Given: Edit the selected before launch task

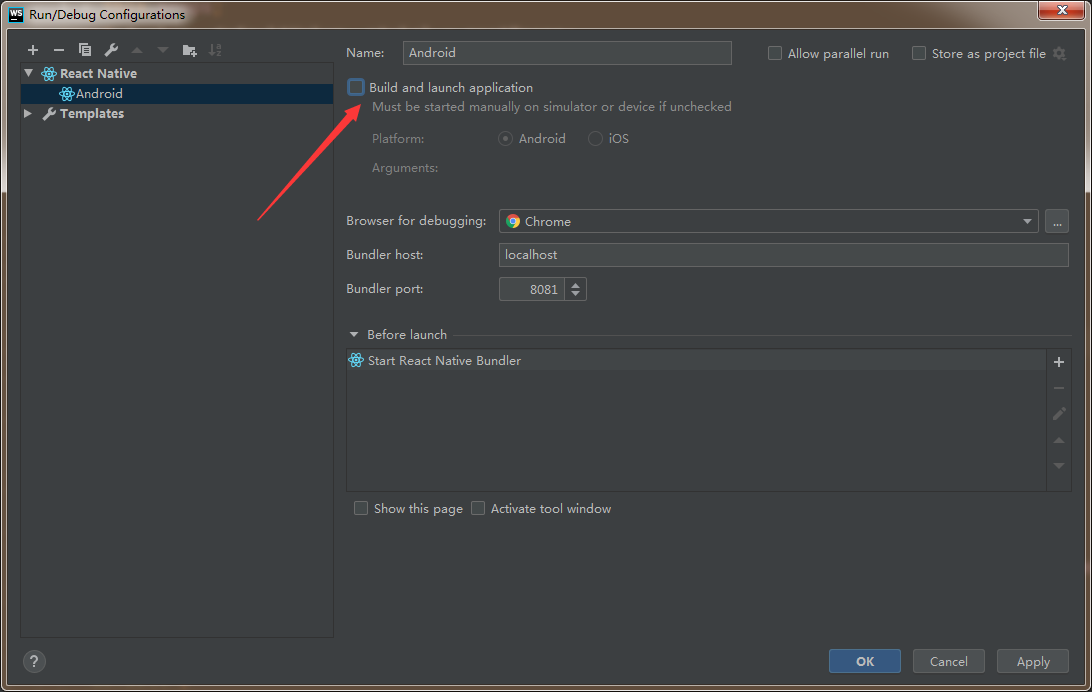Looking at the screenshot, I should [1059, 414].
